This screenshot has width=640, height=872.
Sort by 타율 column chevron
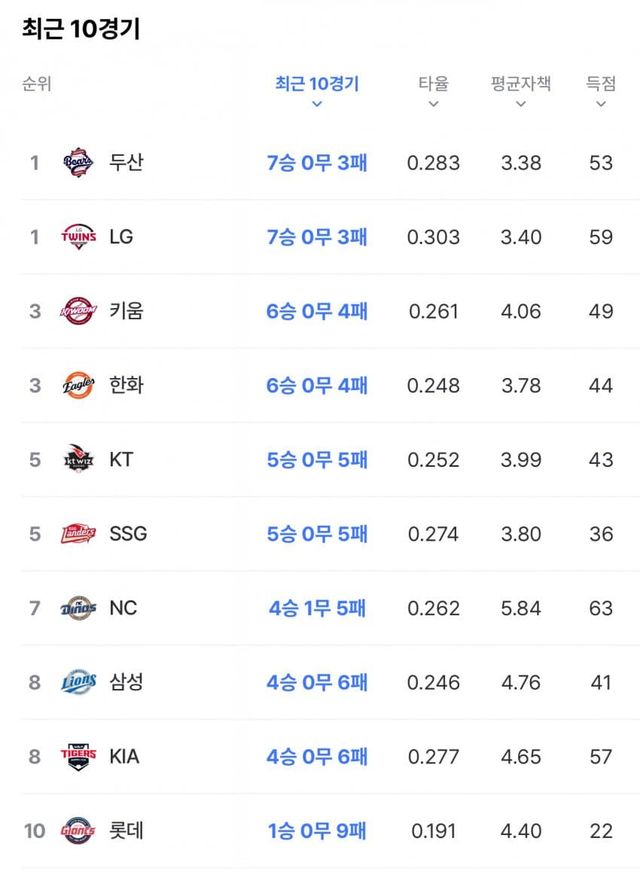(433, 104)
